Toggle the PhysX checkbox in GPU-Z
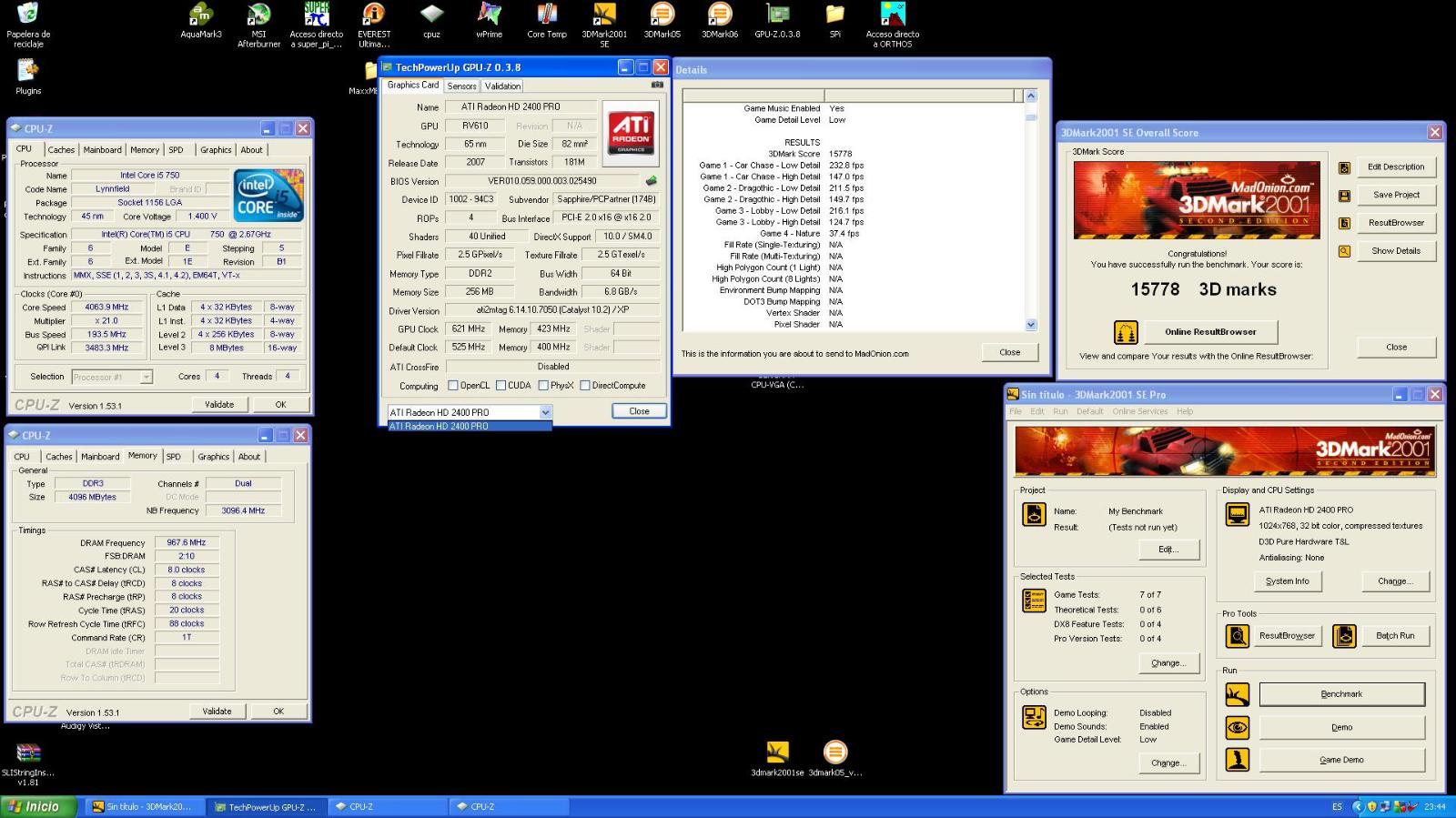Image resolution: width=1456 pixels, height=818 pixels. (x=543, y=386)
